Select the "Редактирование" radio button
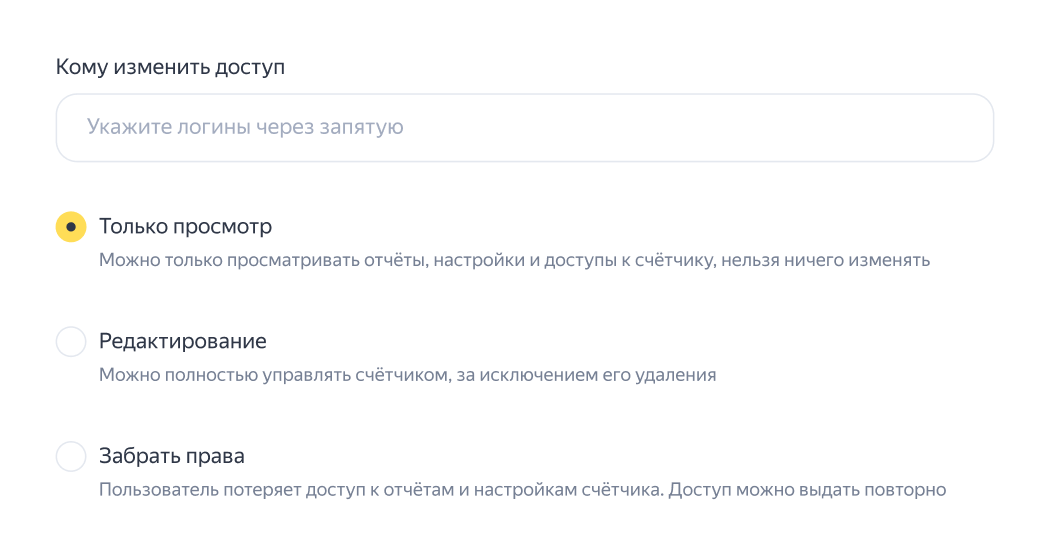 71,342
